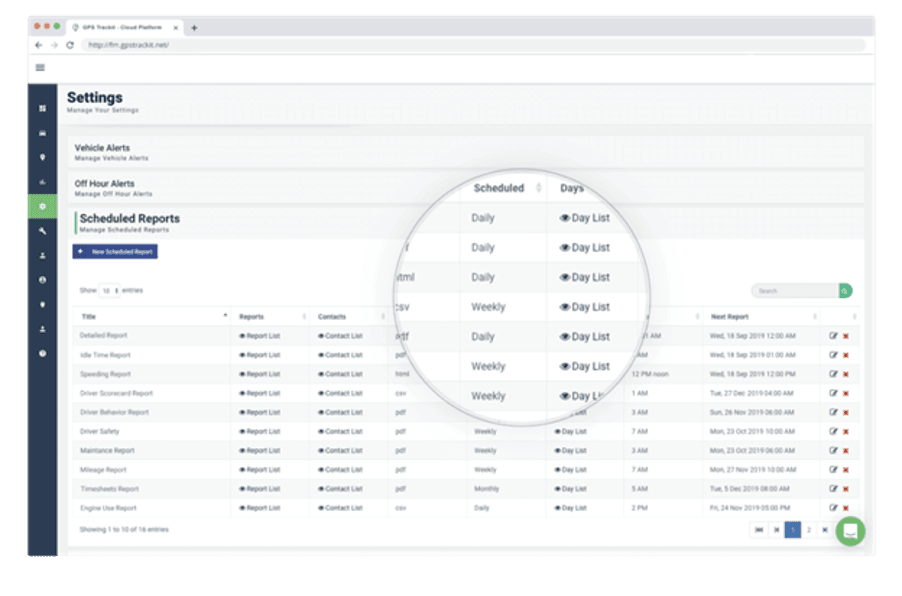The image size is (902, 596).
Task: Click the green search magnifier icon
Action: 845,290
